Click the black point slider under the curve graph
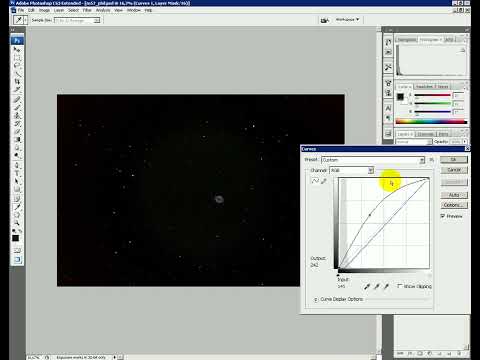 coord(338,275)
